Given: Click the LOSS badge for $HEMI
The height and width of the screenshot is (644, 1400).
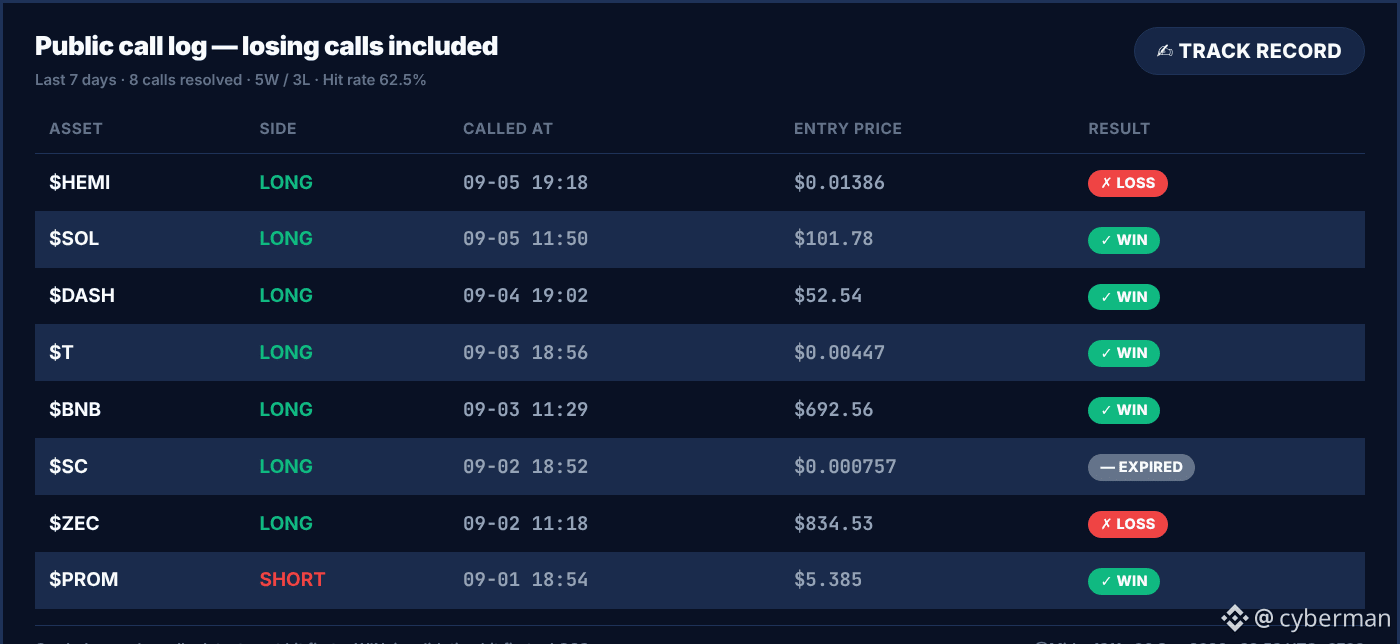Looking at the screenshot, I should [x=1128, y=183].
